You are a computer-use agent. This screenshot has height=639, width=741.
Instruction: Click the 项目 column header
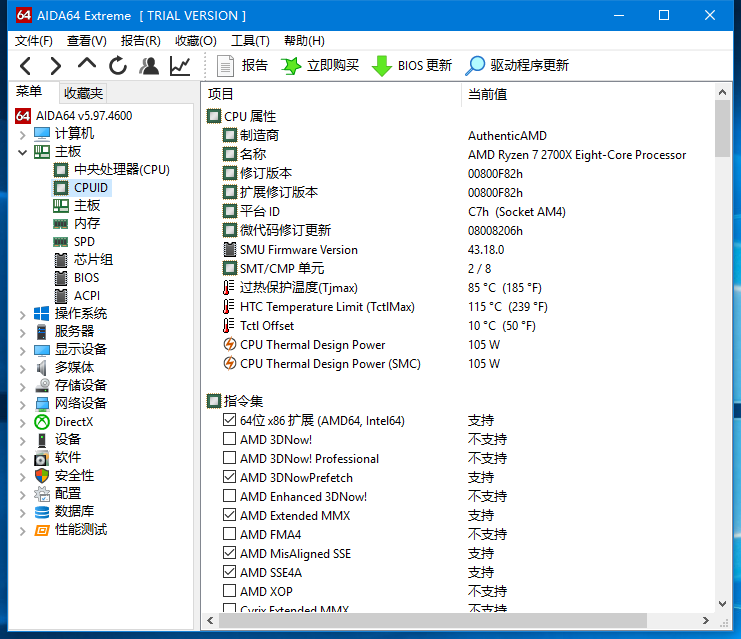(332, 94)
